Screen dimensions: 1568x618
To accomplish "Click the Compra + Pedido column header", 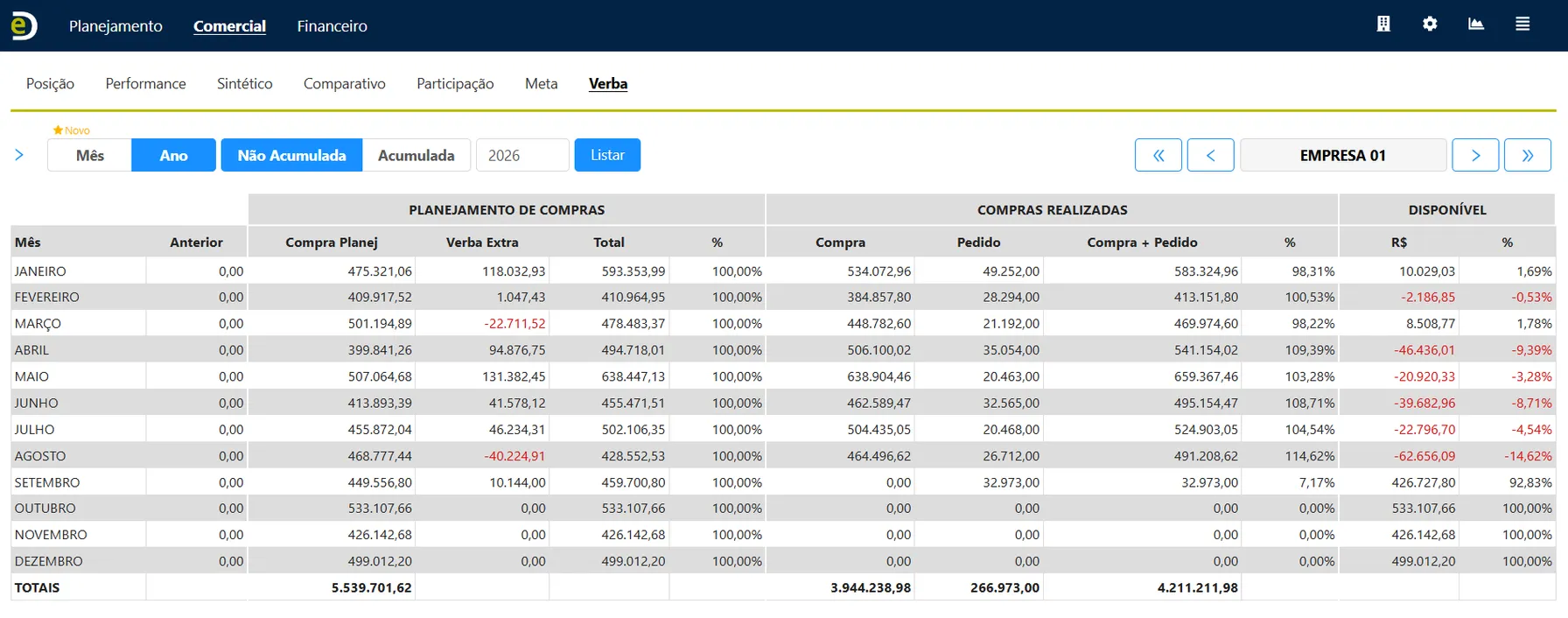I will (1142, 242).
